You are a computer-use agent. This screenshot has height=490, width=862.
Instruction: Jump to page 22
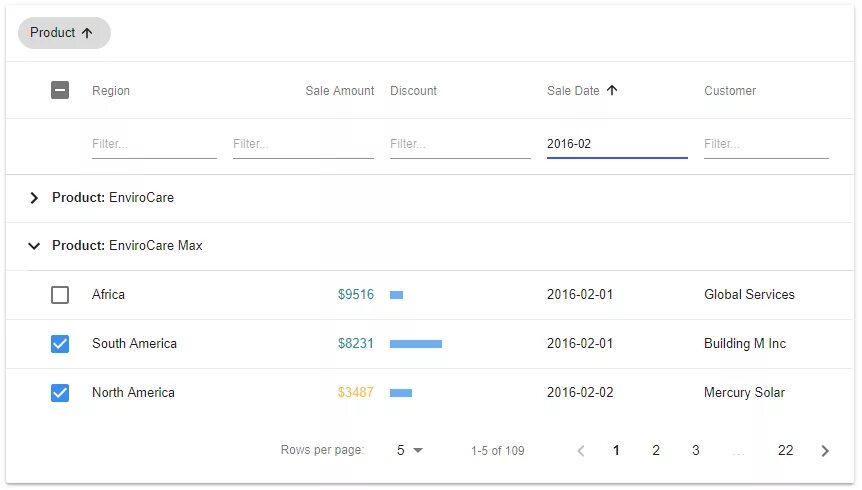click(785, 451)
